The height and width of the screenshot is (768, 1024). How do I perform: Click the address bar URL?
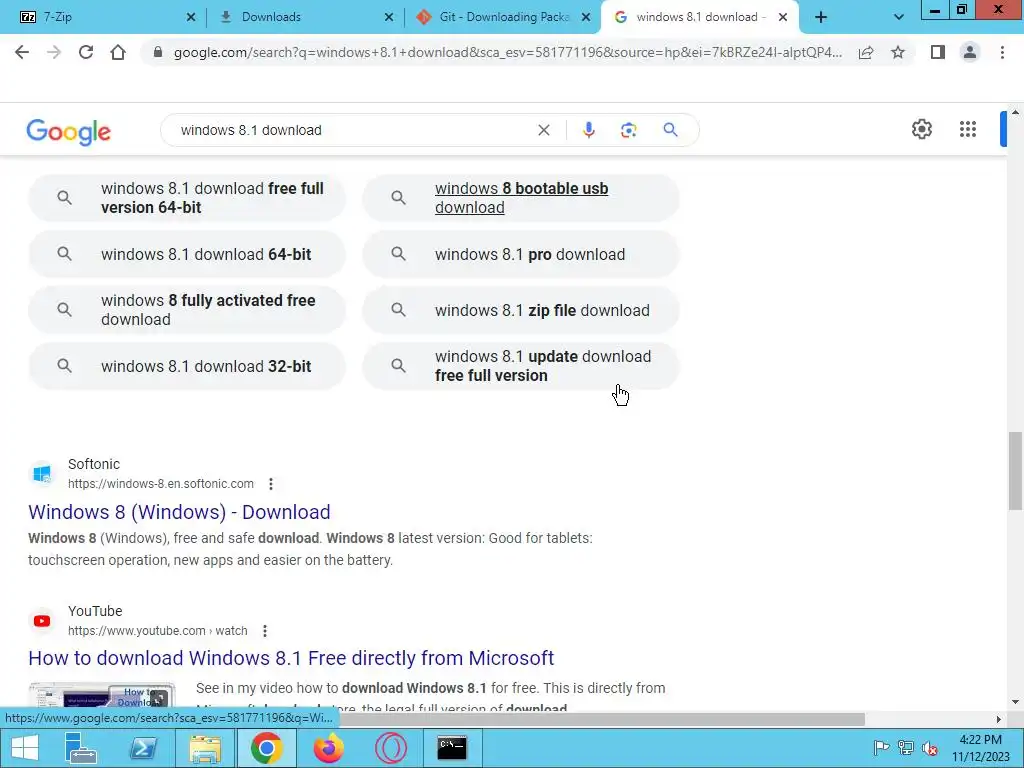click(x=507, y=52)
